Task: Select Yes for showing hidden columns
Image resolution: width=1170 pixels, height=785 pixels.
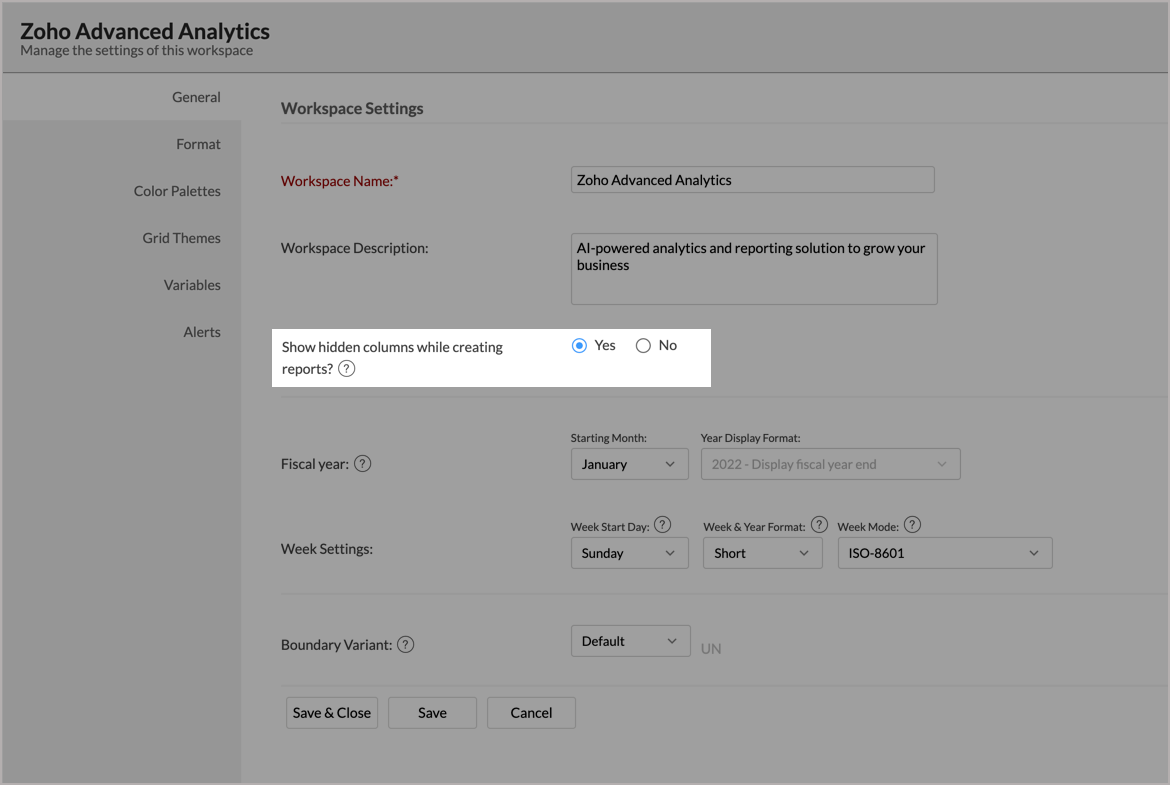Action: (x=579, y=346)
